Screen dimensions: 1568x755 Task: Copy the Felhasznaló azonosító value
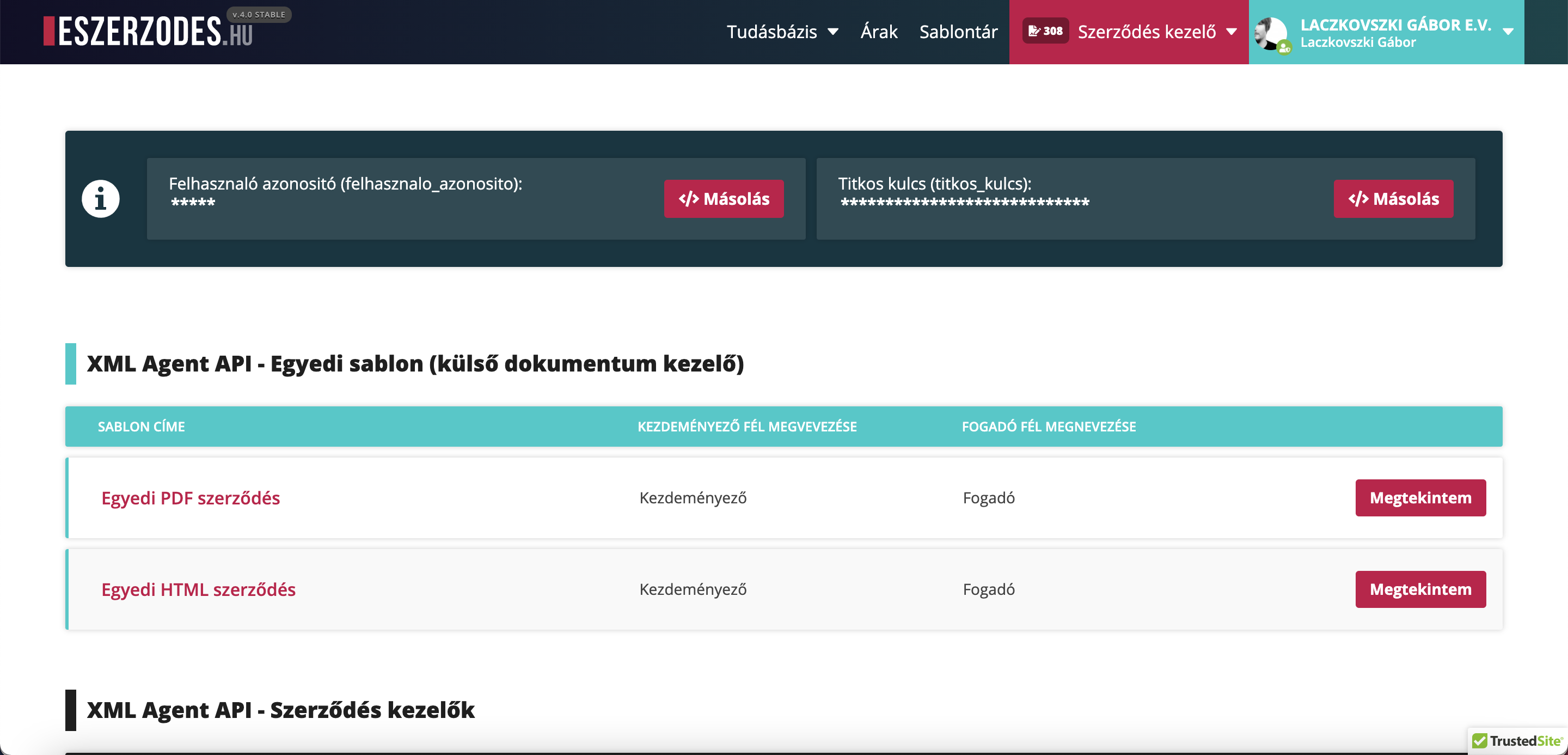[x=724, y=198]
